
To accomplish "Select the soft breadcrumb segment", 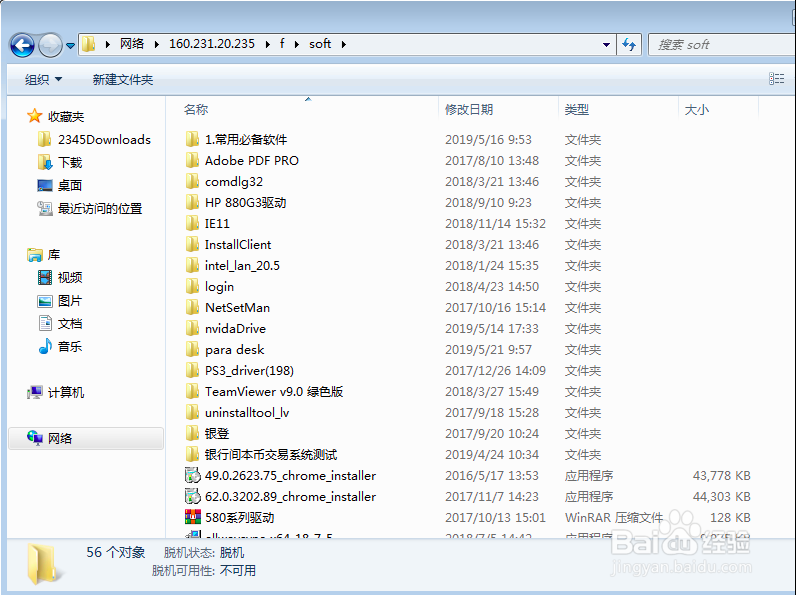I will pos(320,44).
